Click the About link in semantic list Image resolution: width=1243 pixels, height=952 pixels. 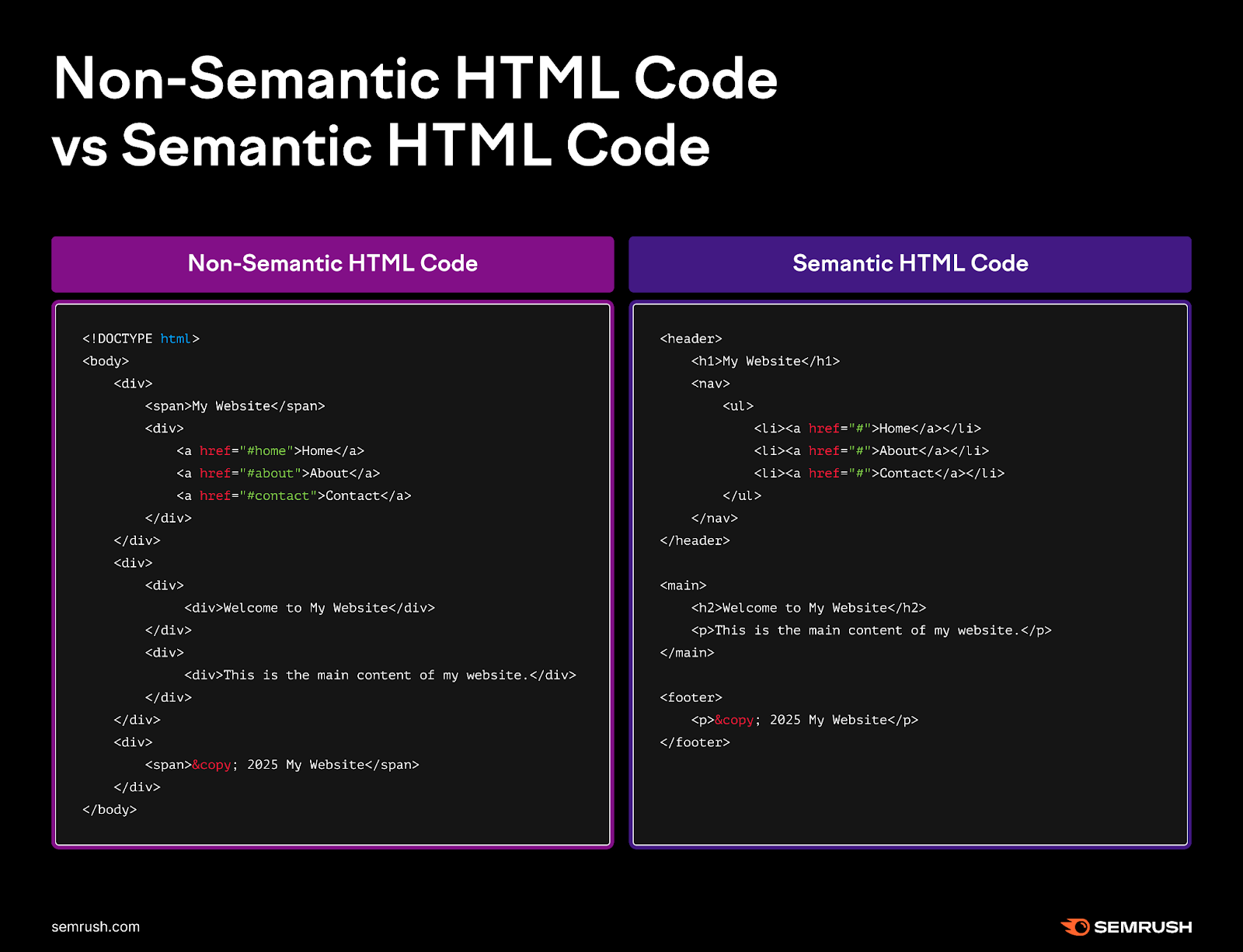point(897,450)
